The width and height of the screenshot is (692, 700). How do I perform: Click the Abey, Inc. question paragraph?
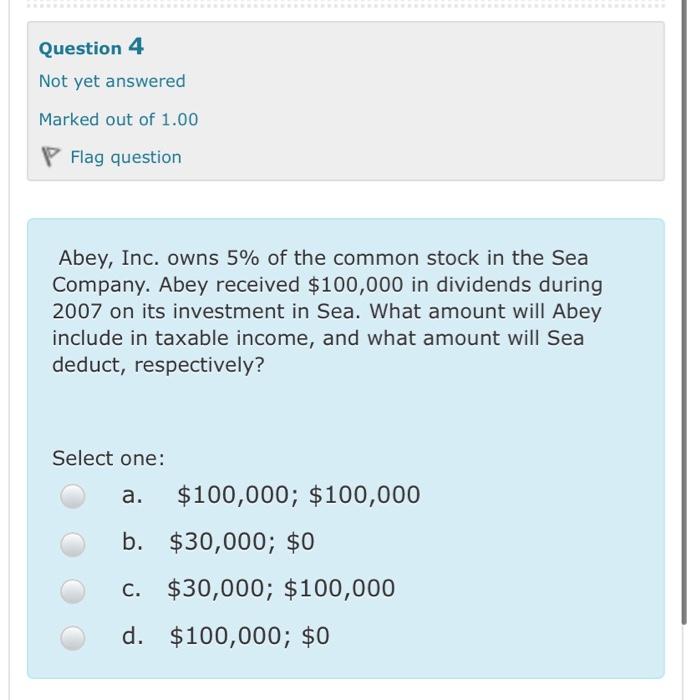(x=327, y=312)
